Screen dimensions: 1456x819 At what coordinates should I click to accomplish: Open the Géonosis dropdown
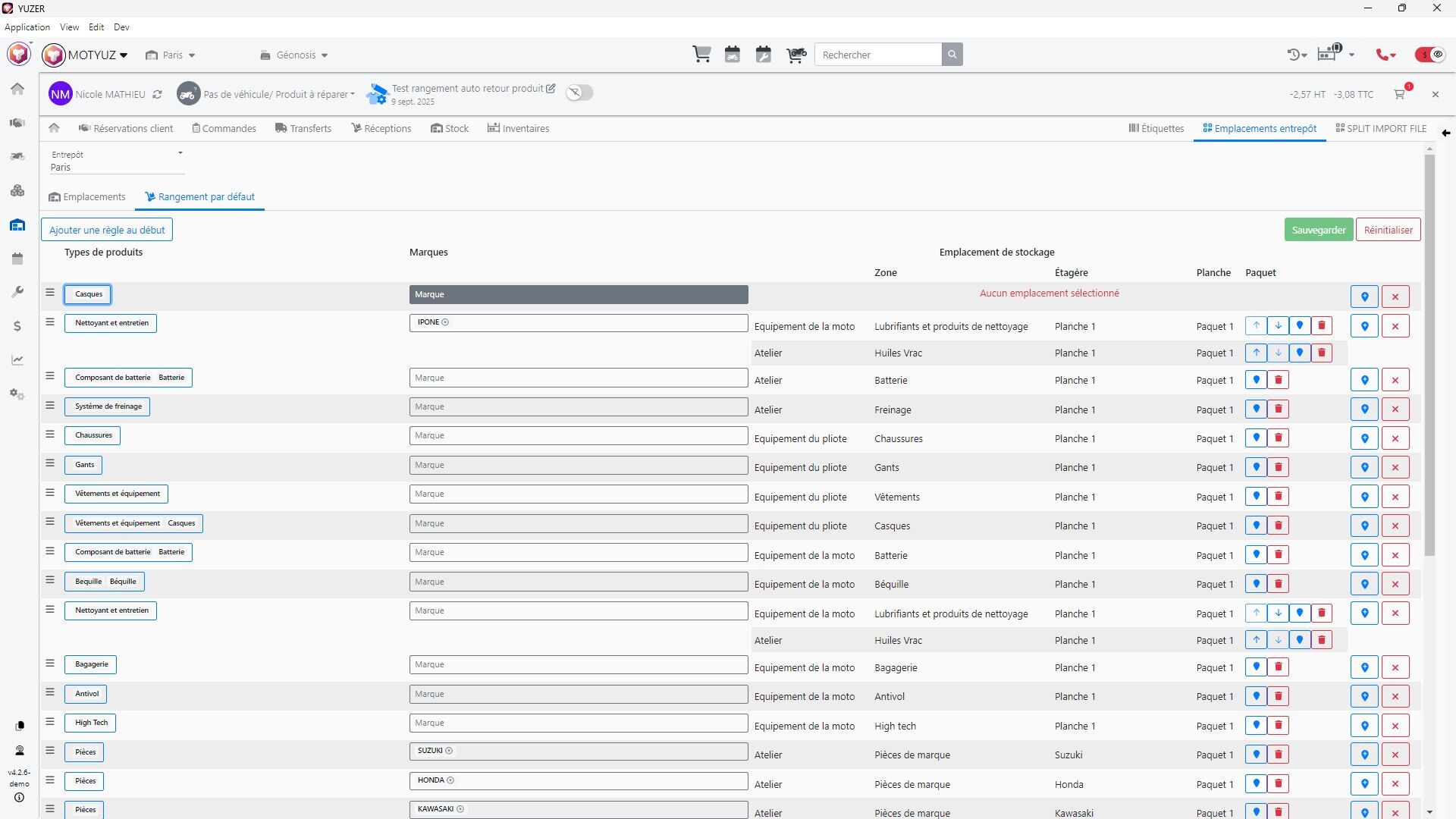294,55
